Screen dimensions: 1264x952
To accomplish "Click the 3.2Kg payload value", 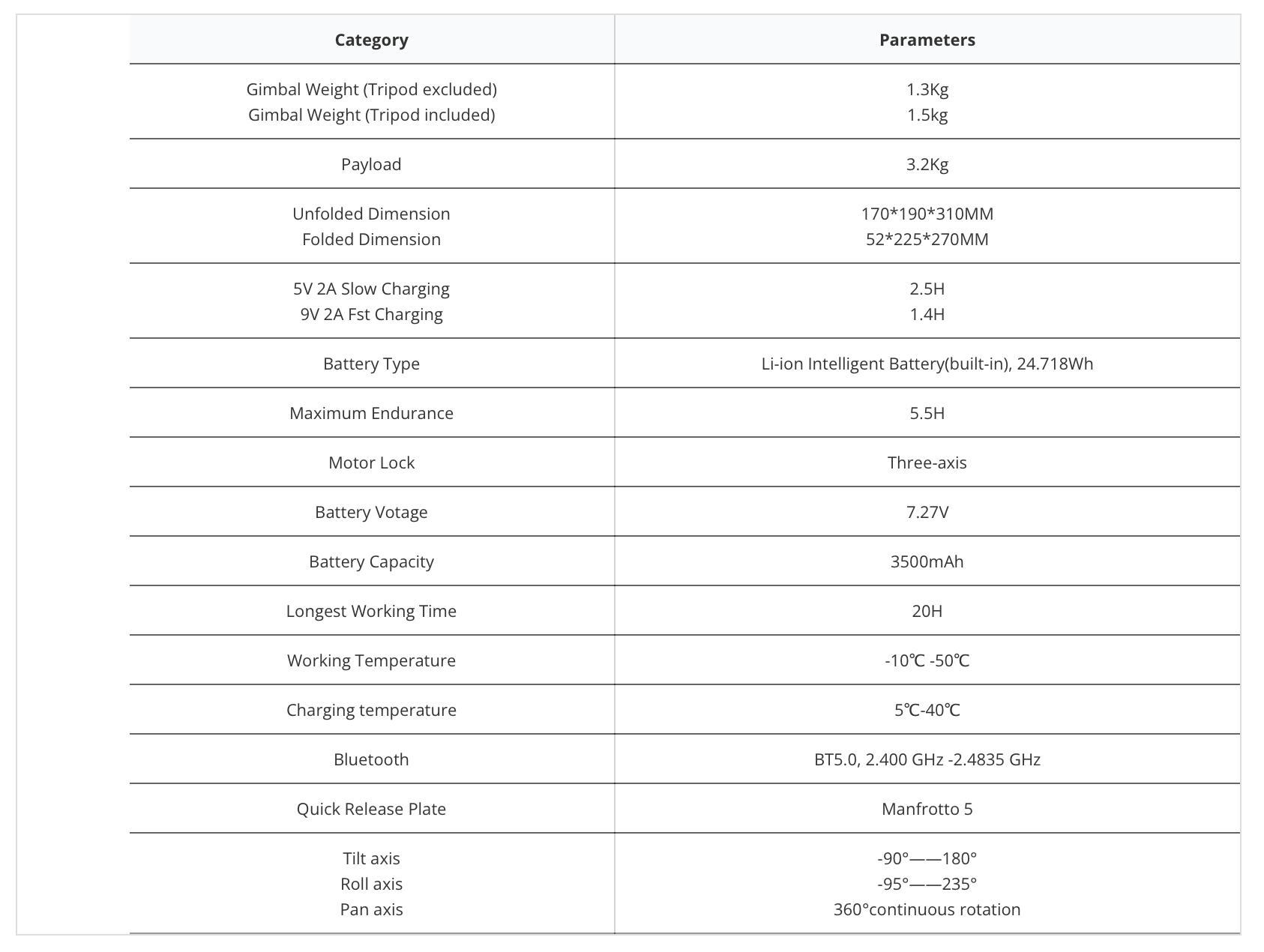I will tap(927, 164).
